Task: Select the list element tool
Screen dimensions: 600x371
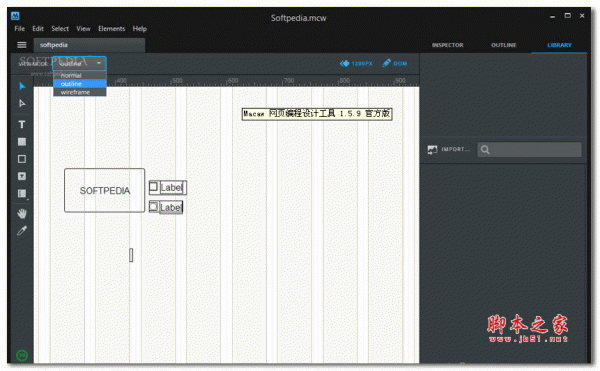Action: point(22,194)
